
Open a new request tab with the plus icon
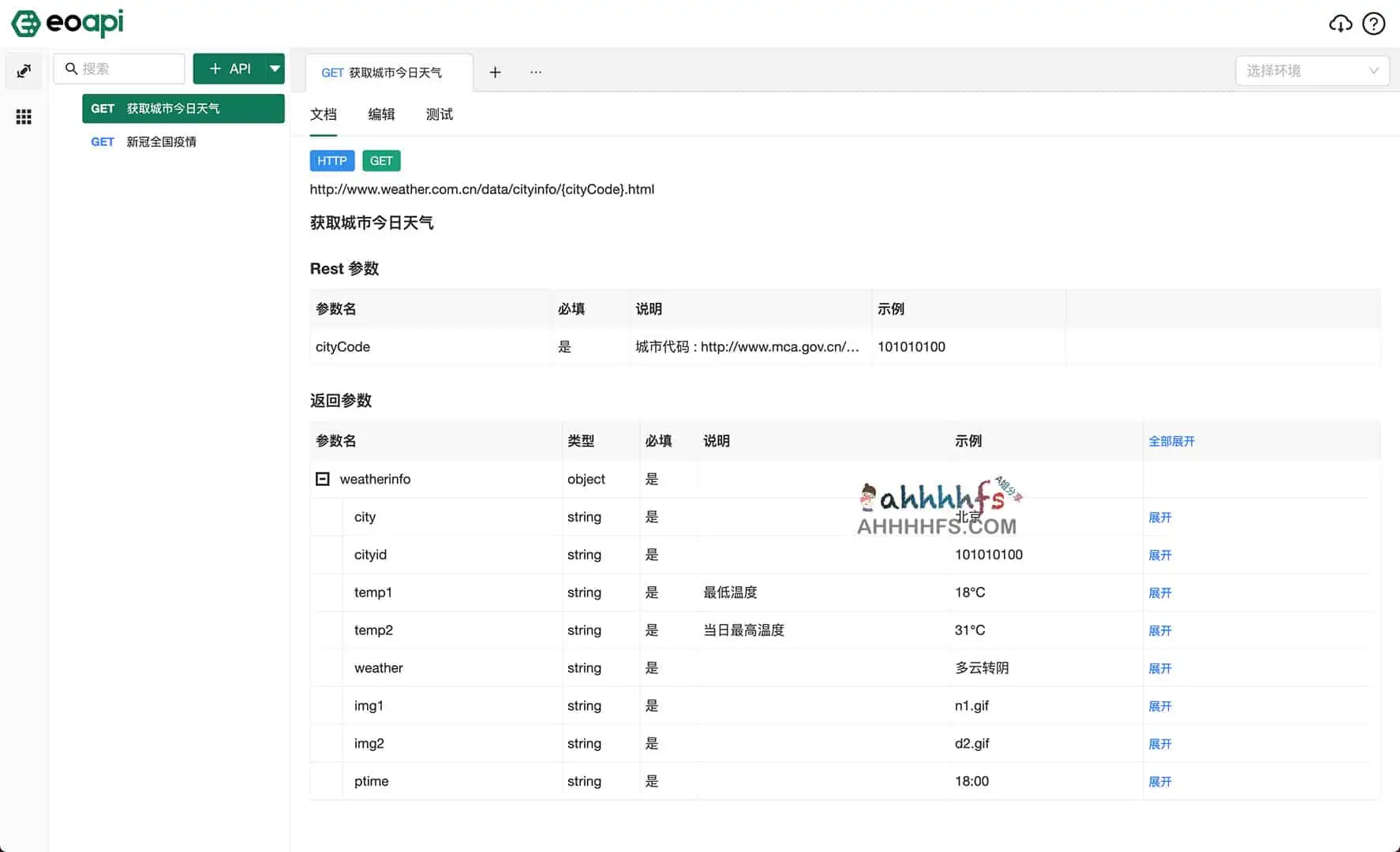tap(496, 72)
